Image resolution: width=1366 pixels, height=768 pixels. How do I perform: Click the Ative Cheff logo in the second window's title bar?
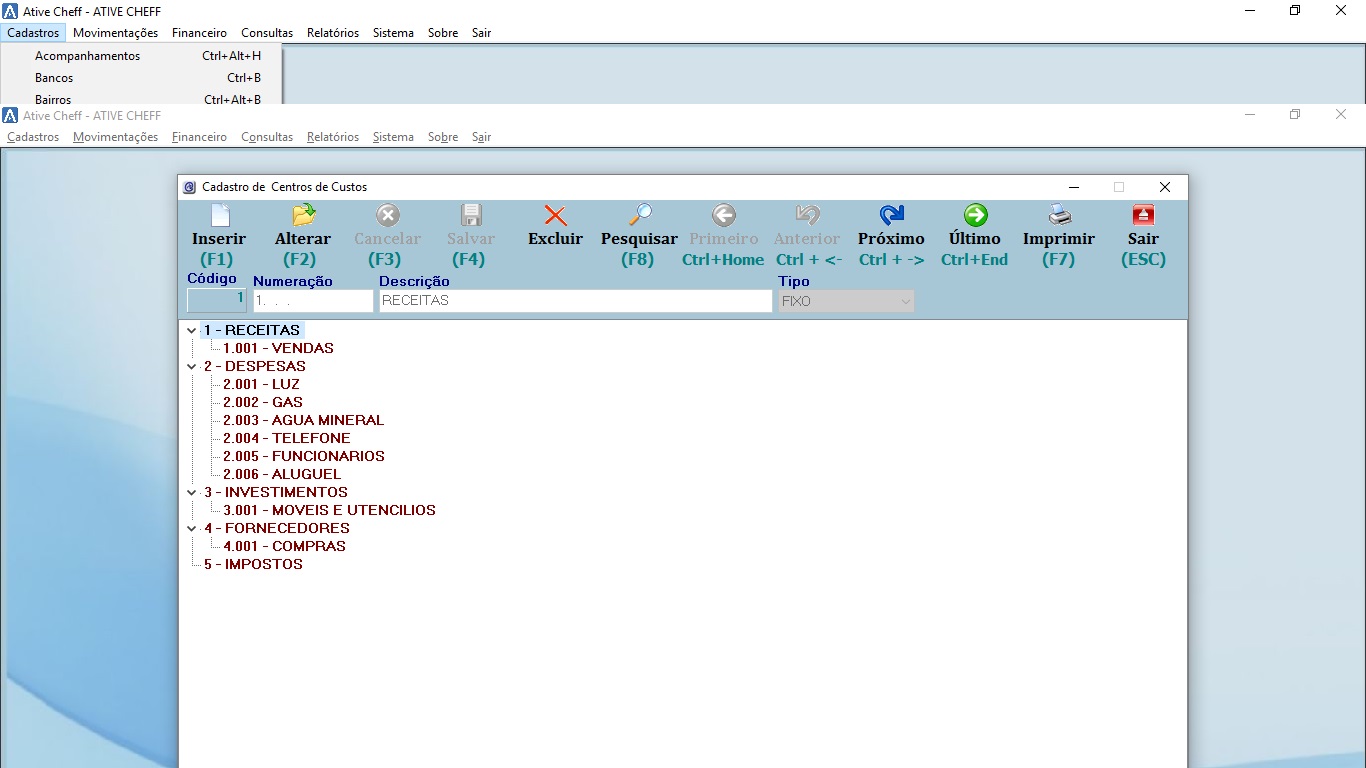pos(10,115)
